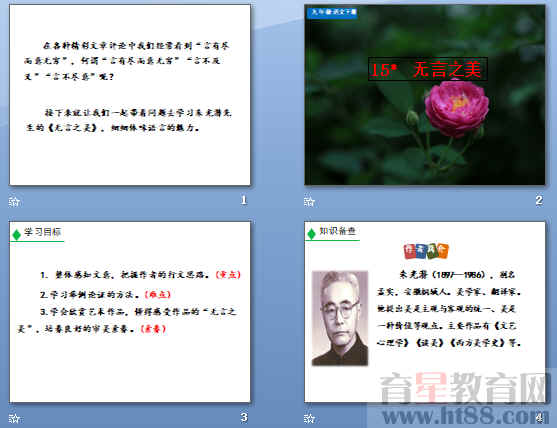Click the green diamond beside 学习目标
The height and width of the screenshot is (428, 557).
[16, 234]
